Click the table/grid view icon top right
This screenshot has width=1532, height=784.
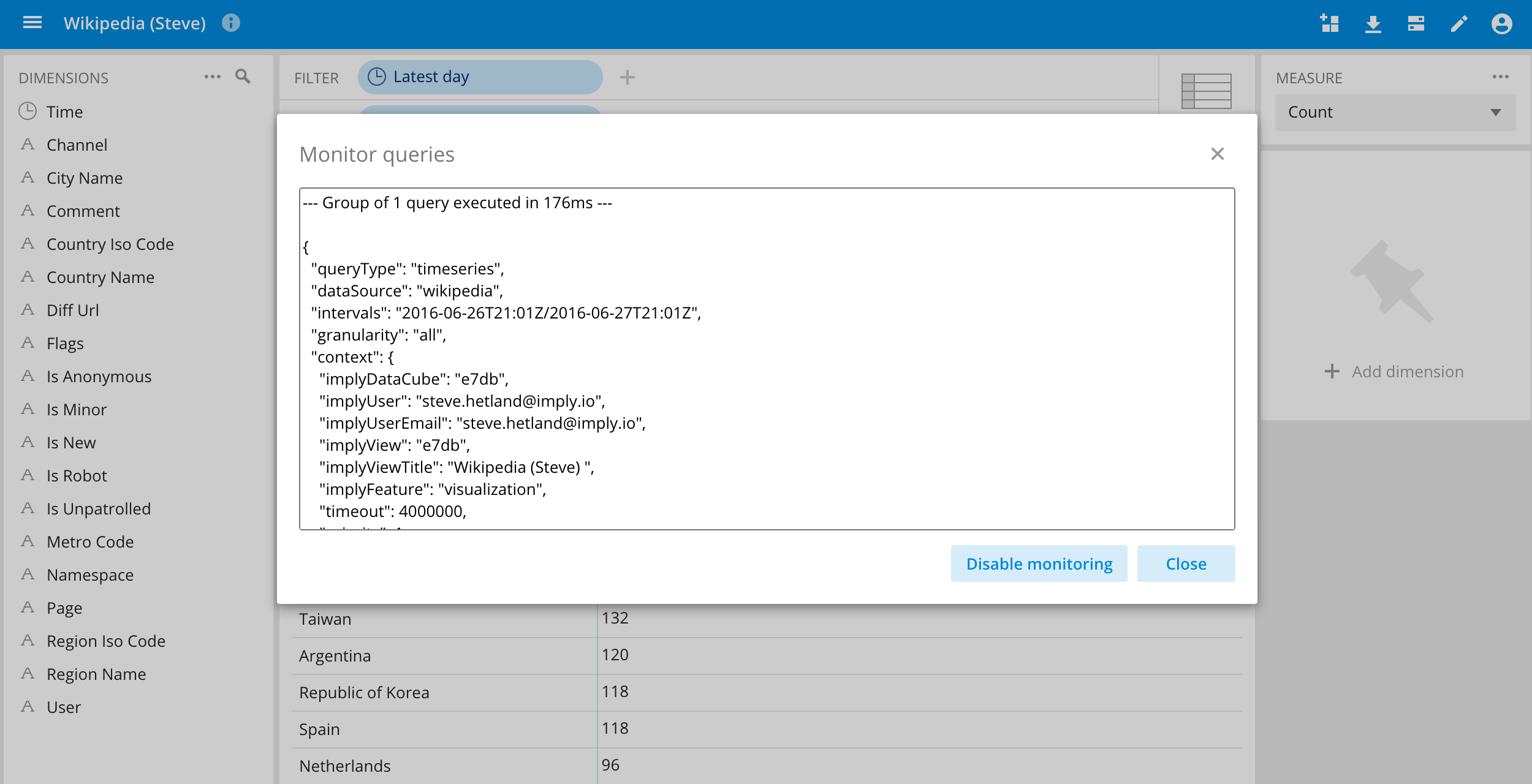(x=1206, y=89)
